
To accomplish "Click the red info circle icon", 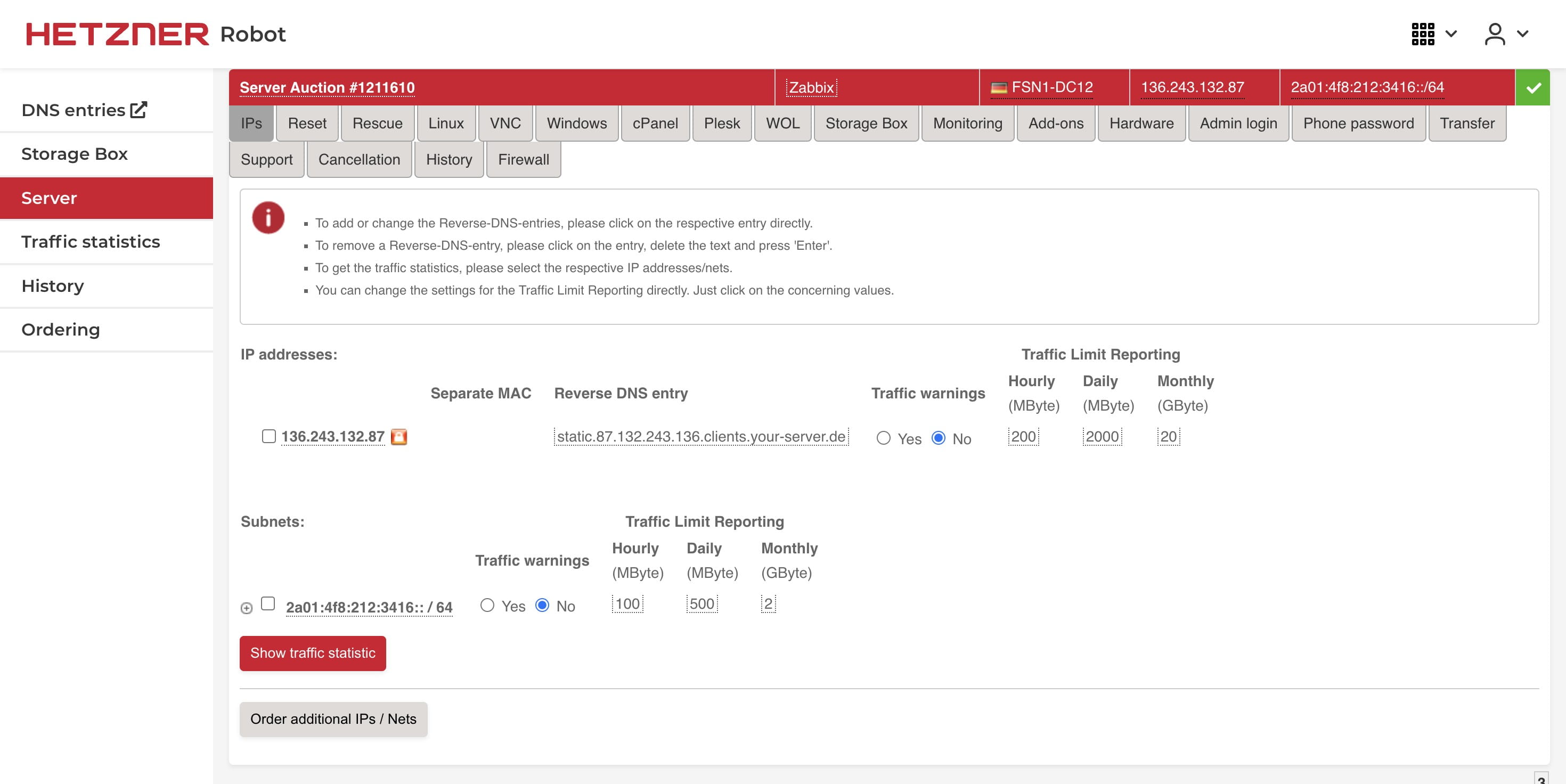I will pyautogui.click(x=268, y=218).
